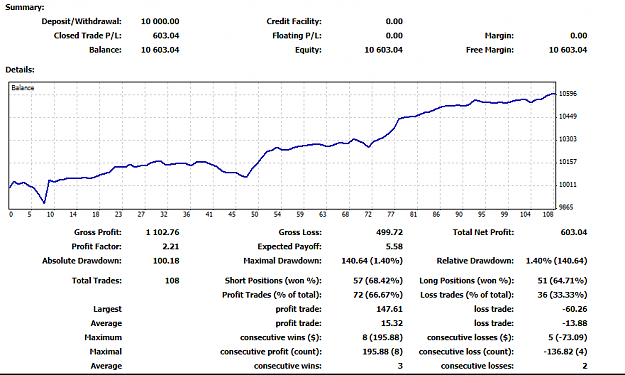
Task: Click the x-axis label 23
Action: tap(118, 214)
